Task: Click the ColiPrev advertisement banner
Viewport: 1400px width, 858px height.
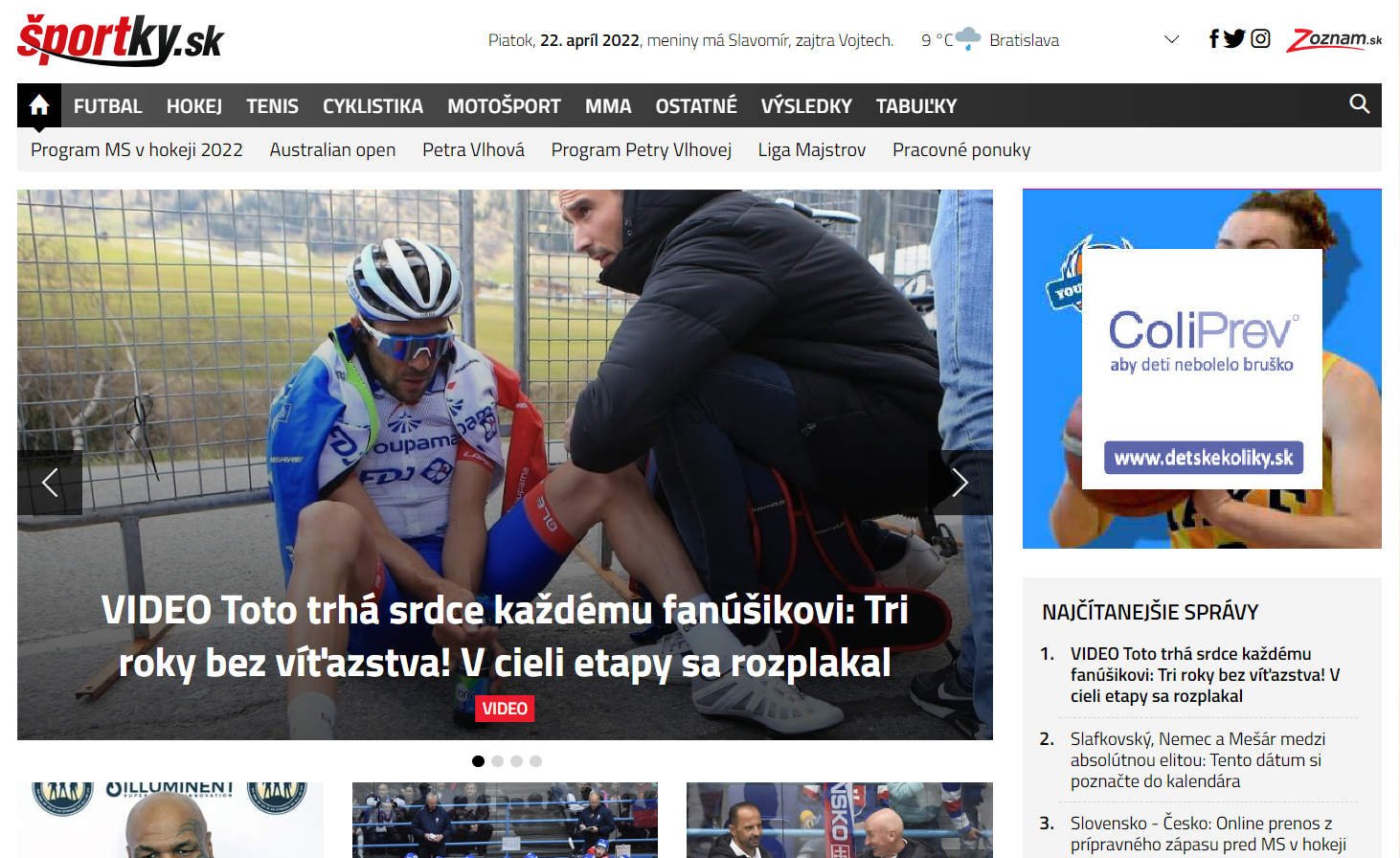Action: click(1202, 369)
